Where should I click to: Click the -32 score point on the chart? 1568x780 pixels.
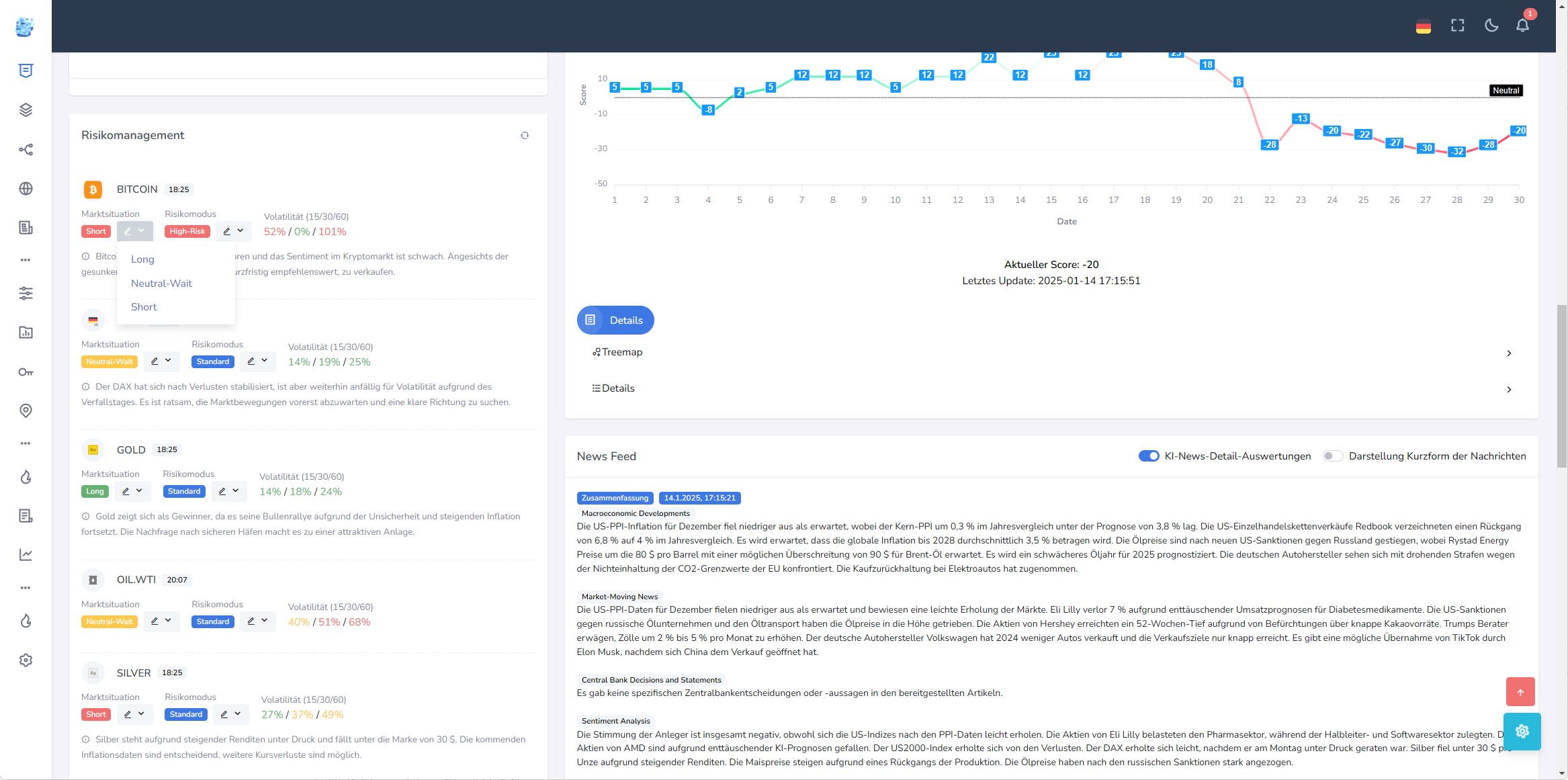(1456, 151)
